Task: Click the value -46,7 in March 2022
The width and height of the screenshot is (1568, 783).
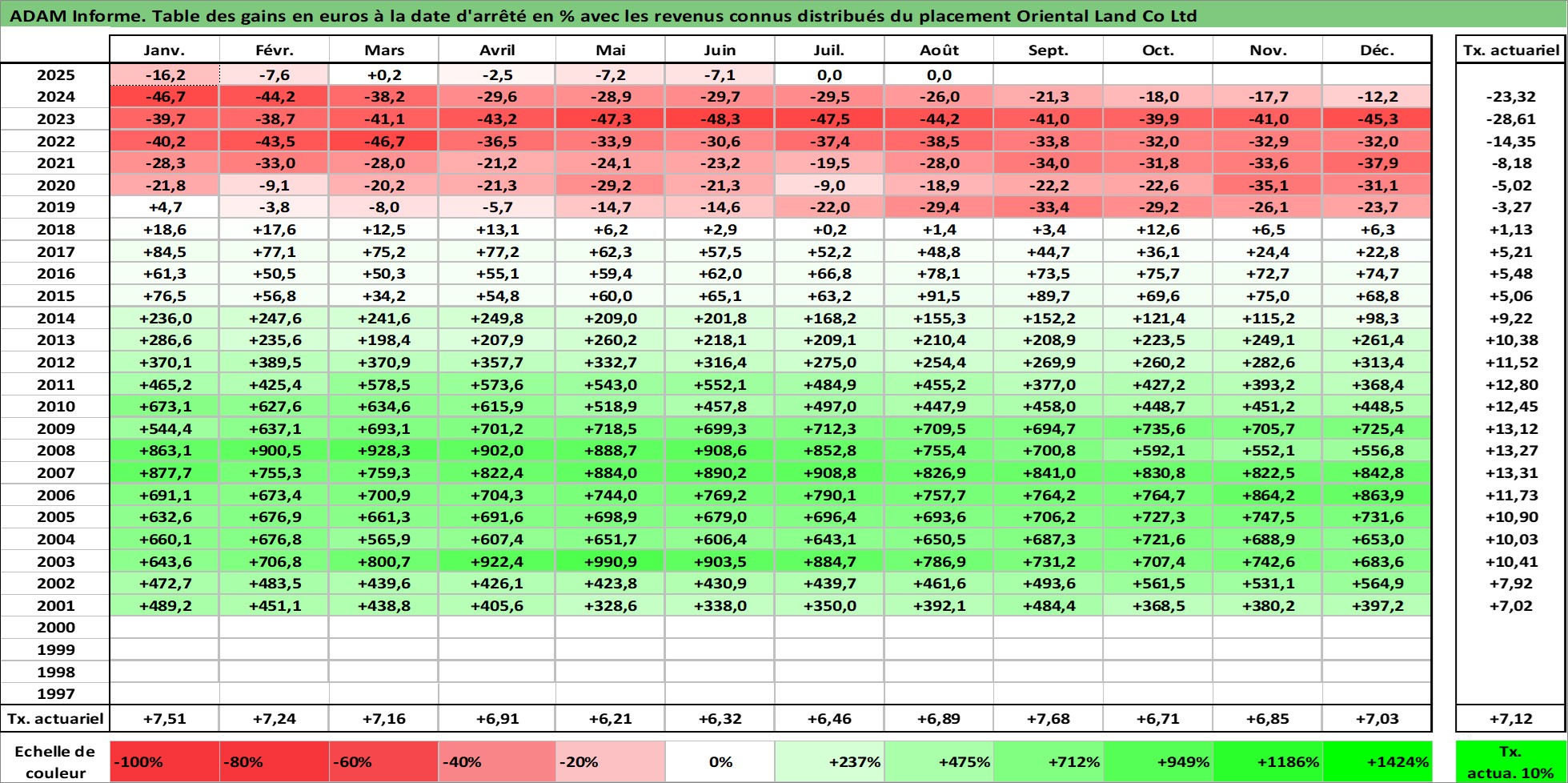Action: 383,141
